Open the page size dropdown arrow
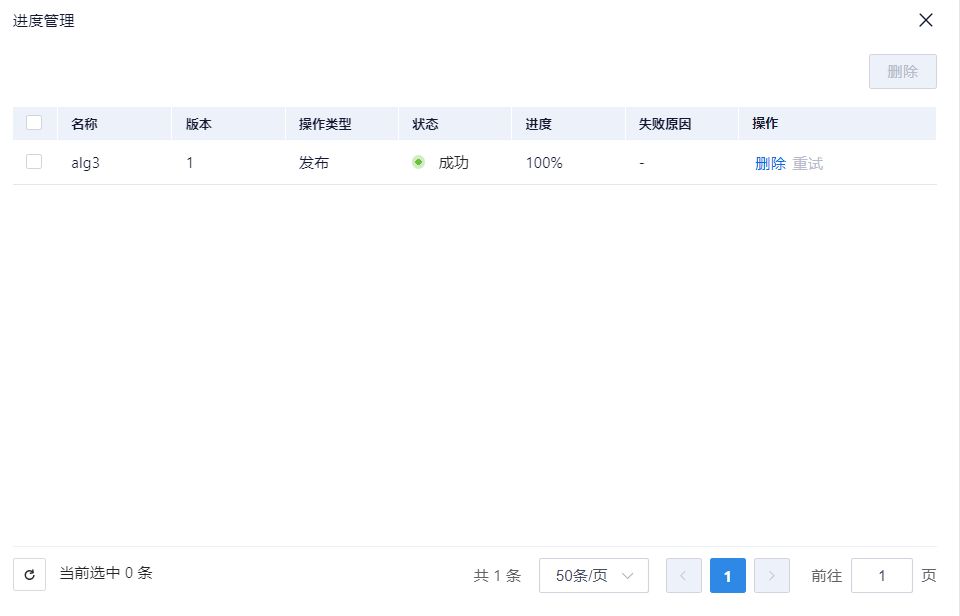 coord(628,575)
